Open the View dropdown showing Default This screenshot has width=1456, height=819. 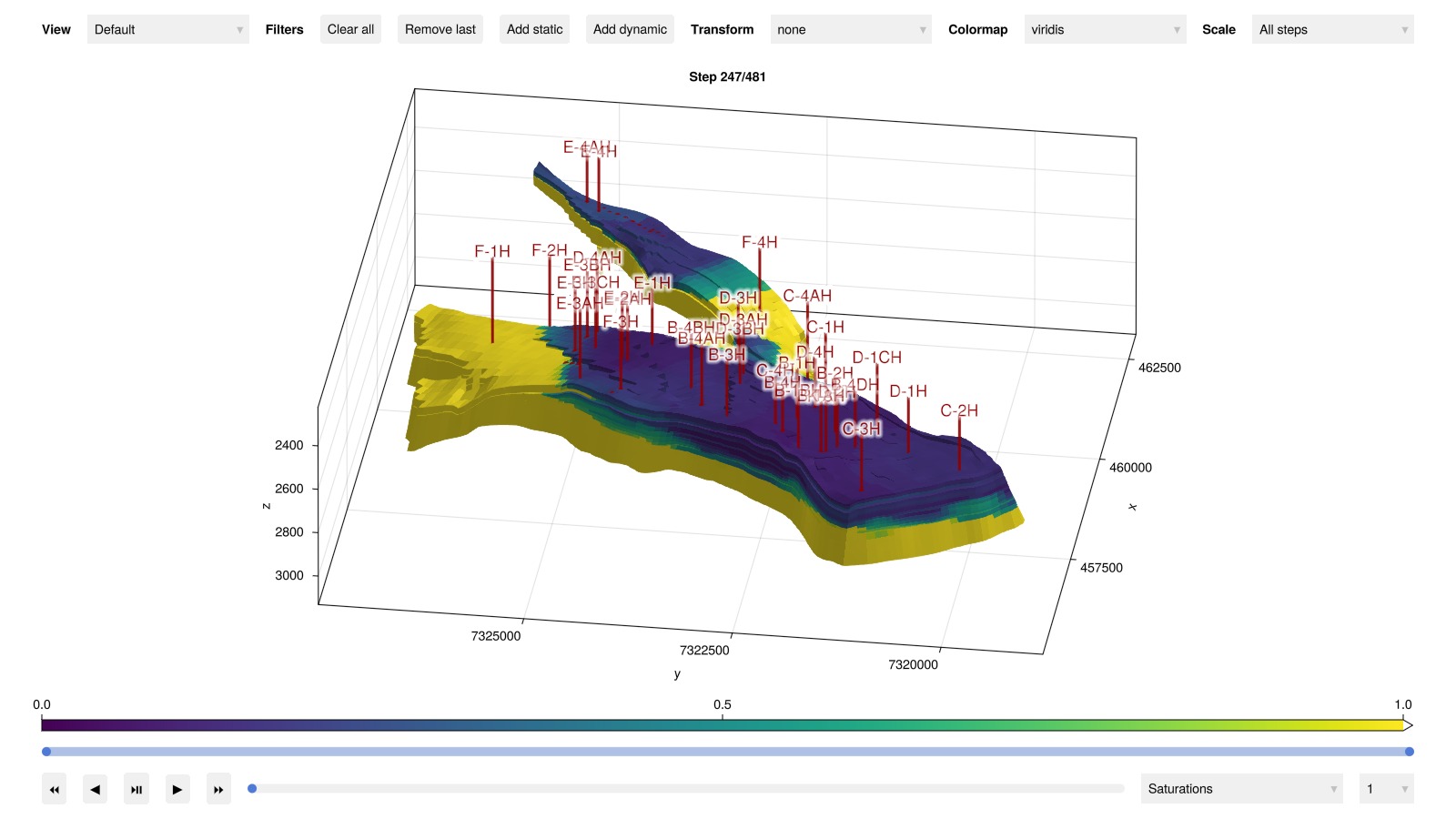[x=168, y=29]
